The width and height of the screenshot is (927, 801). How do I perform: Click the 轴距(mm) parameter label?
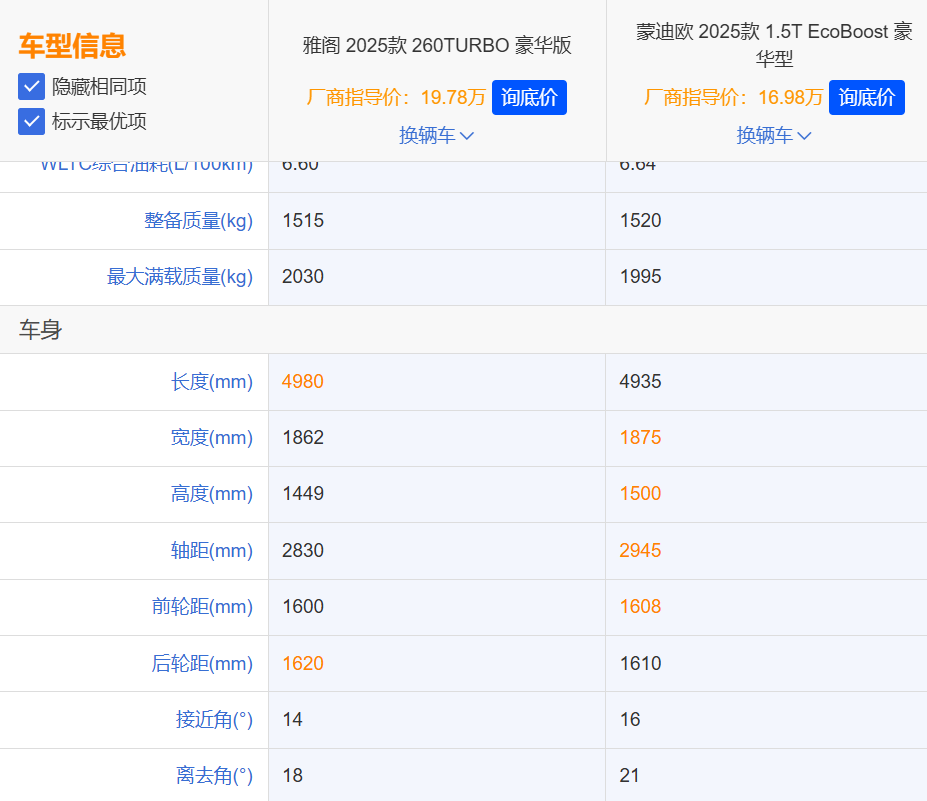coord(212,551)
